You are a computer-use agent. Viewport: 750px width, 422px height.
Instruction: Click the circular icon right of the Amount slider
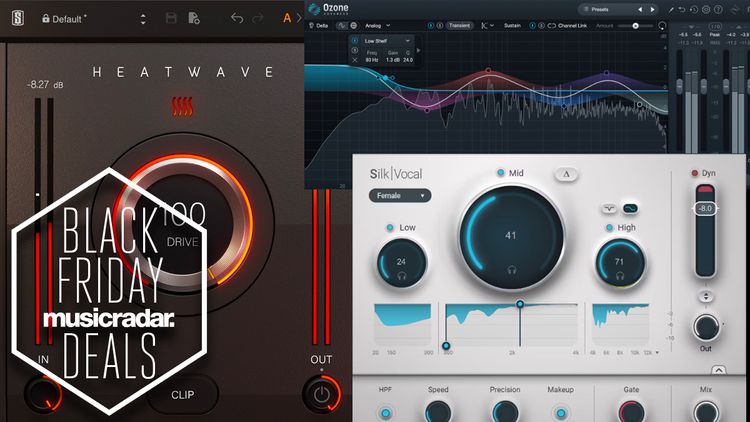[x=662, y=25]
